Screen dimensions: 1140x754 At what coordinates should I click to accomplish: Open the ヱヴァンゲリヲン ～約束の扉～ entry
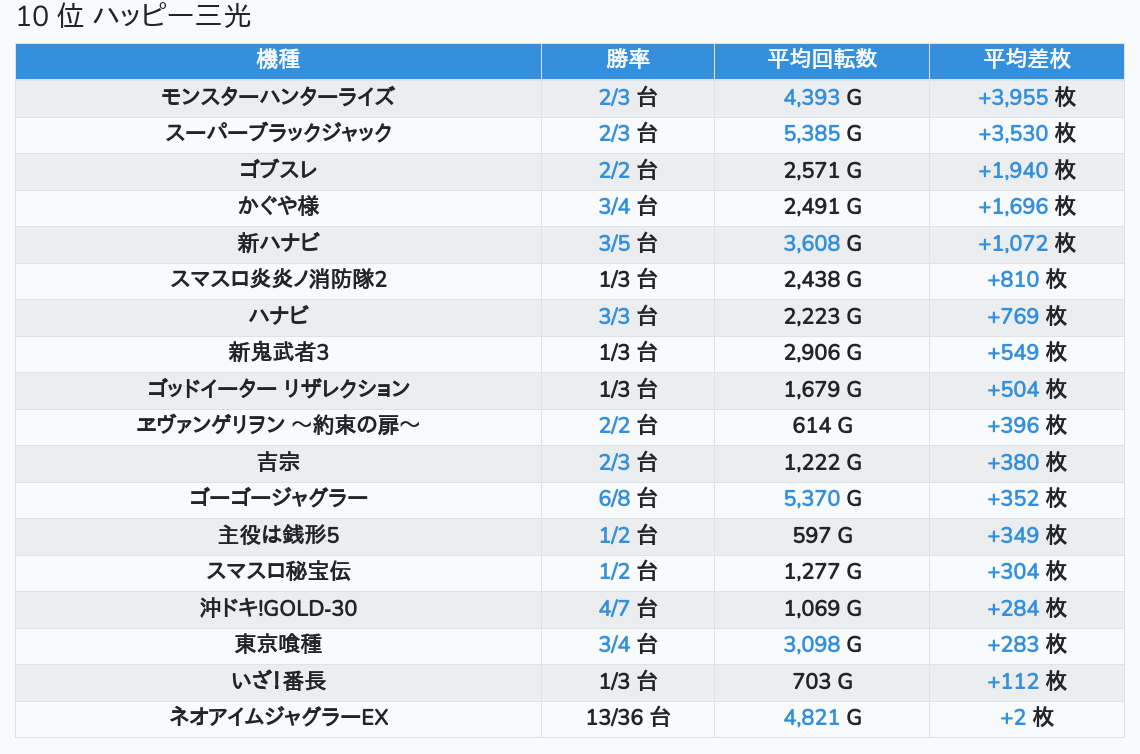point(278,425)
